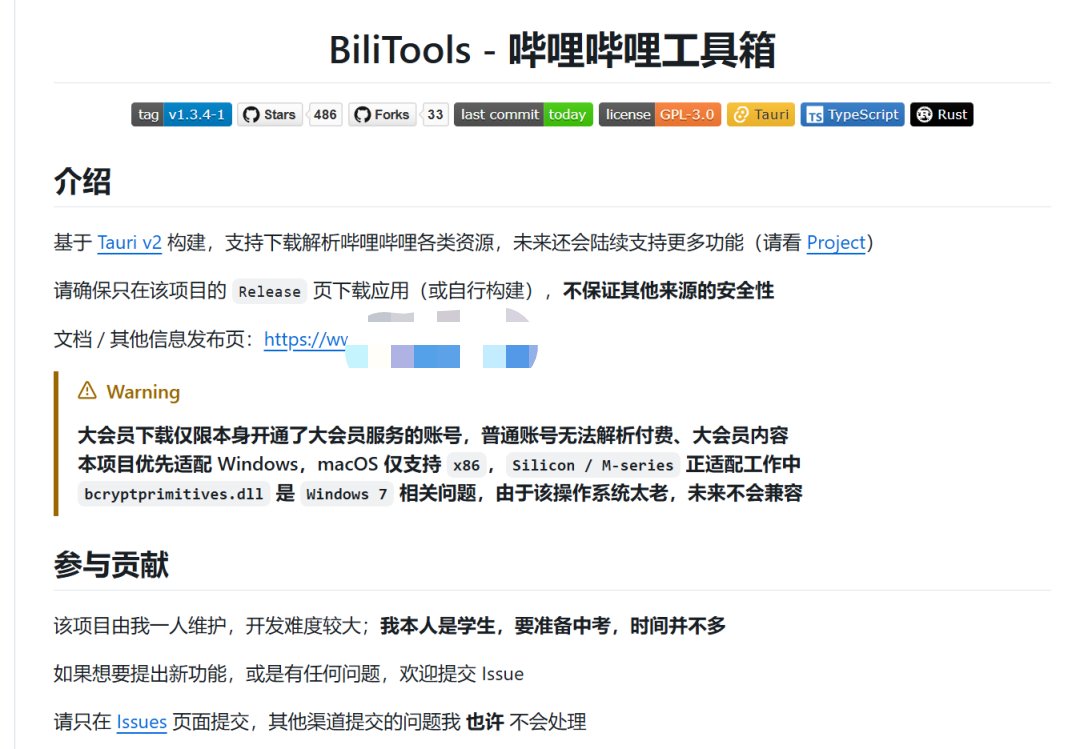Click the tag v1.3.4-1 badge
Image resolution: width=1080 pixels, height=749 pixels.
pyautogui.click(x=181, y=114)
